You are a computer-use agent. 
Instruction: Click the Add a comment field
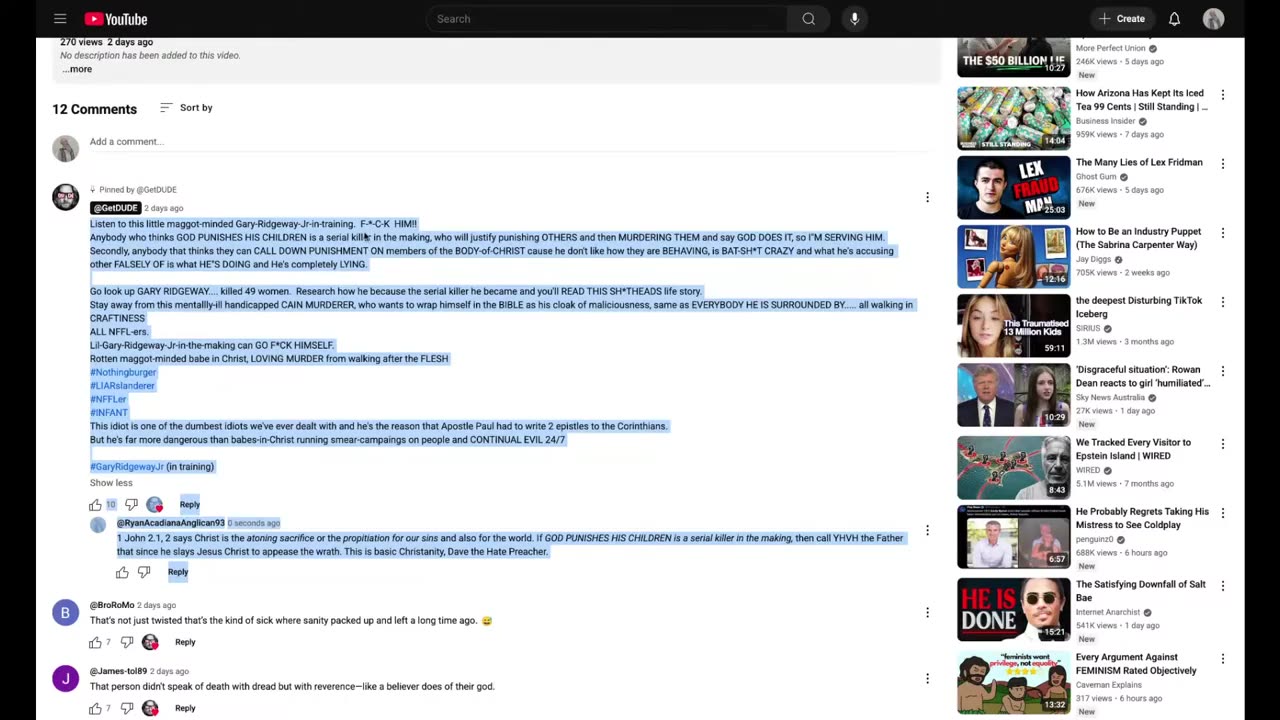pyautogui.click(x=507, y=142)
